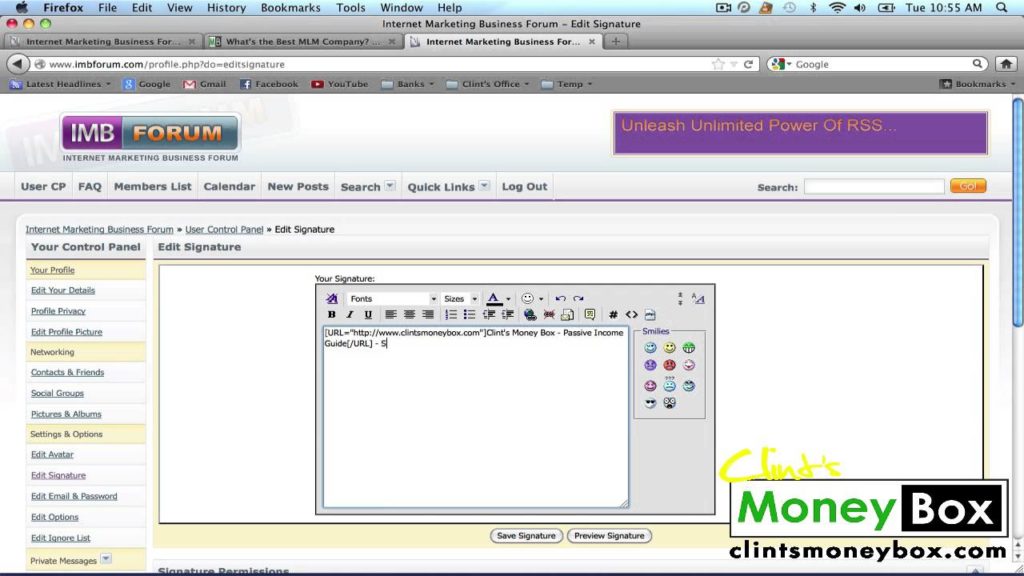Open the Fonts dropdown
This screenshot has height=576, width=1024.
tap(392, 298)
